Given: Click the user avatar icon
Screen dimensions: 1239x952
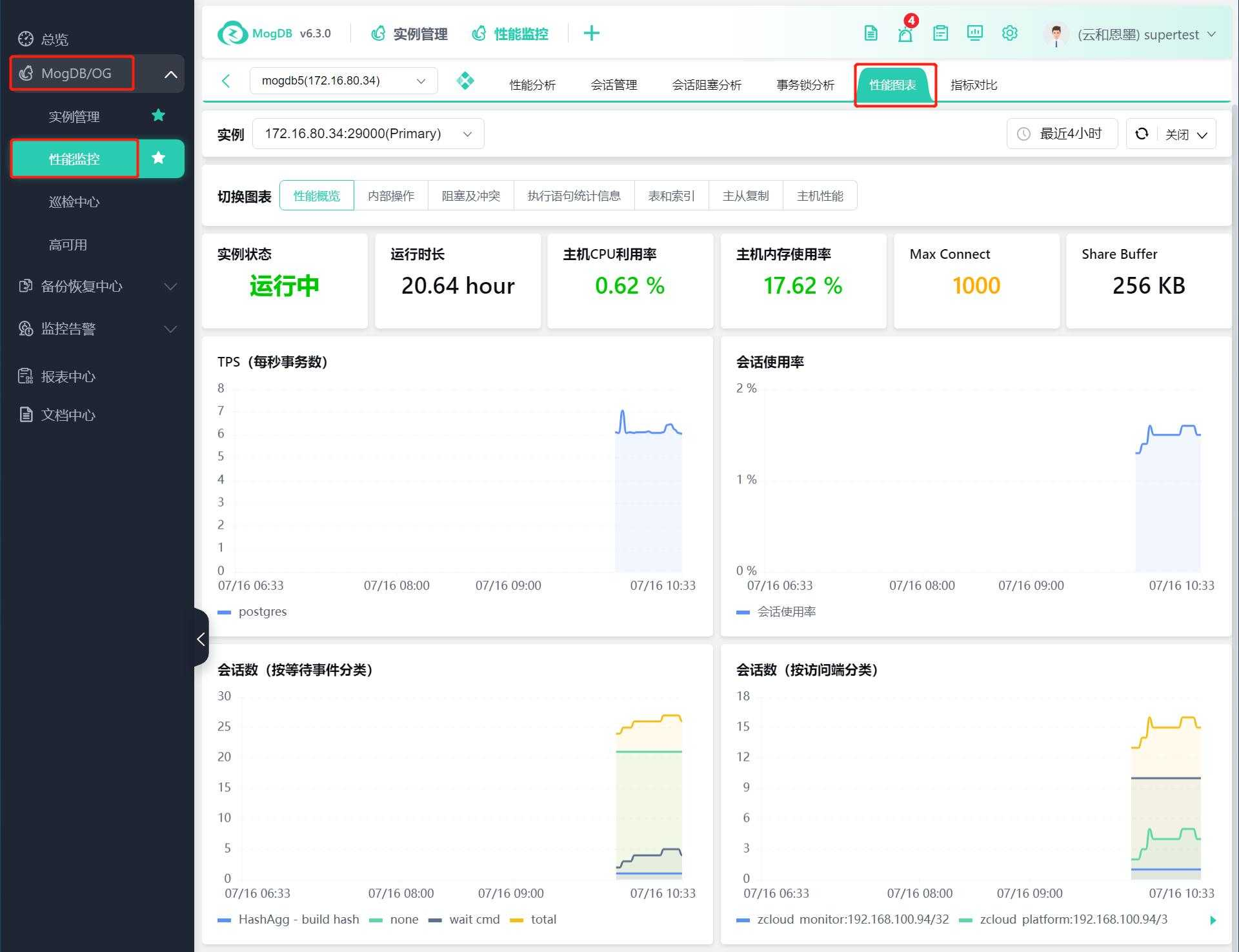Looking at the screenshot, I should coord(1056,35).
